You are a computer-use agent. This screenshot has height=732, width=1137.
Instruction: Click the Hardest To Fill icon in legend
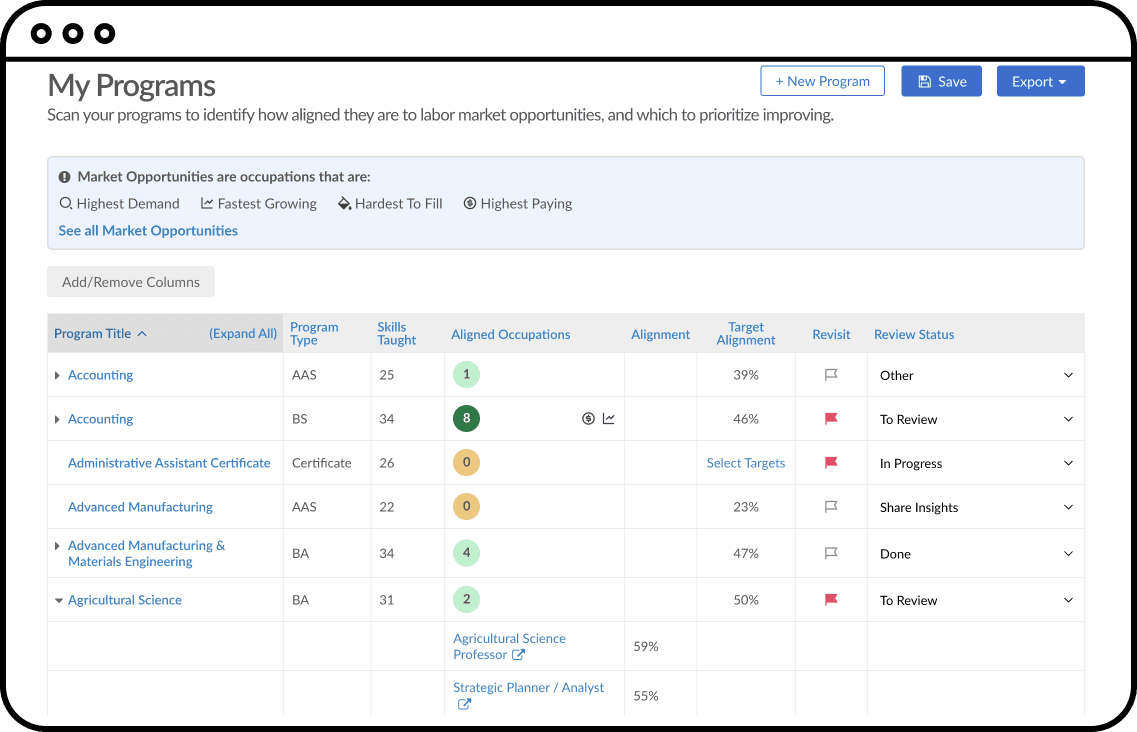click(345, 204)
